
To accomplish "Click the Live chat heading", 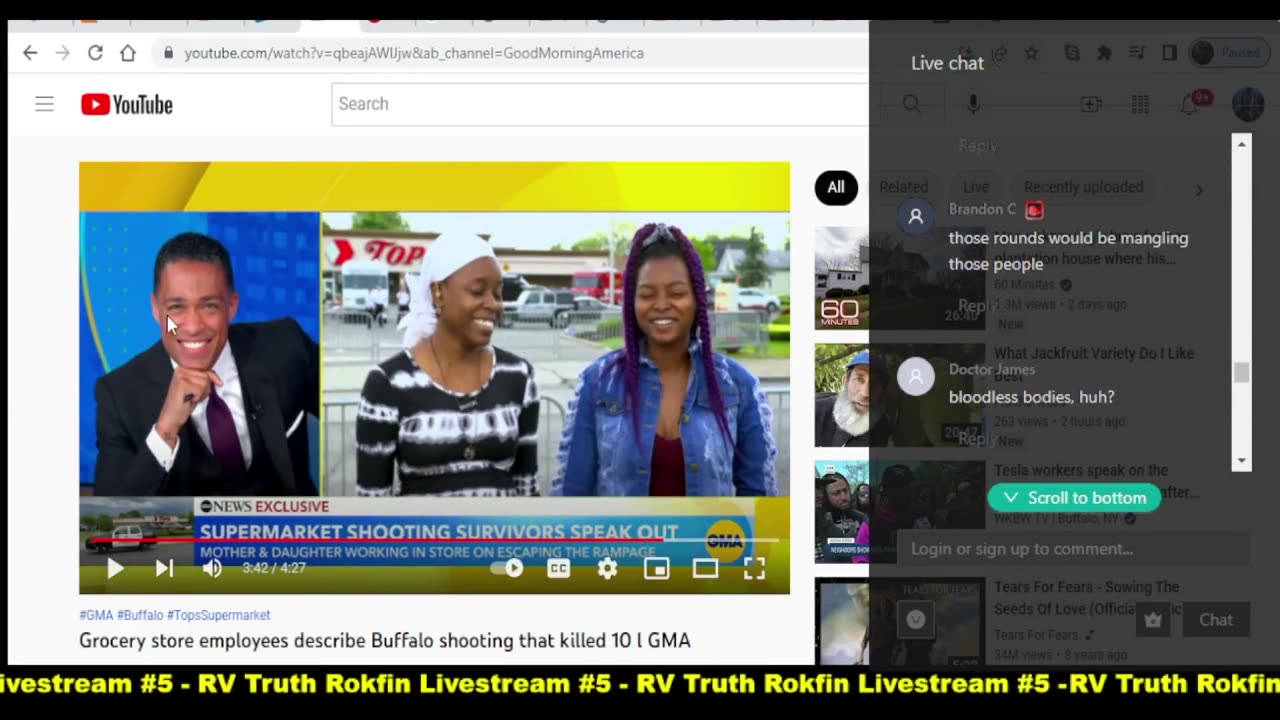I will point(947,63).
